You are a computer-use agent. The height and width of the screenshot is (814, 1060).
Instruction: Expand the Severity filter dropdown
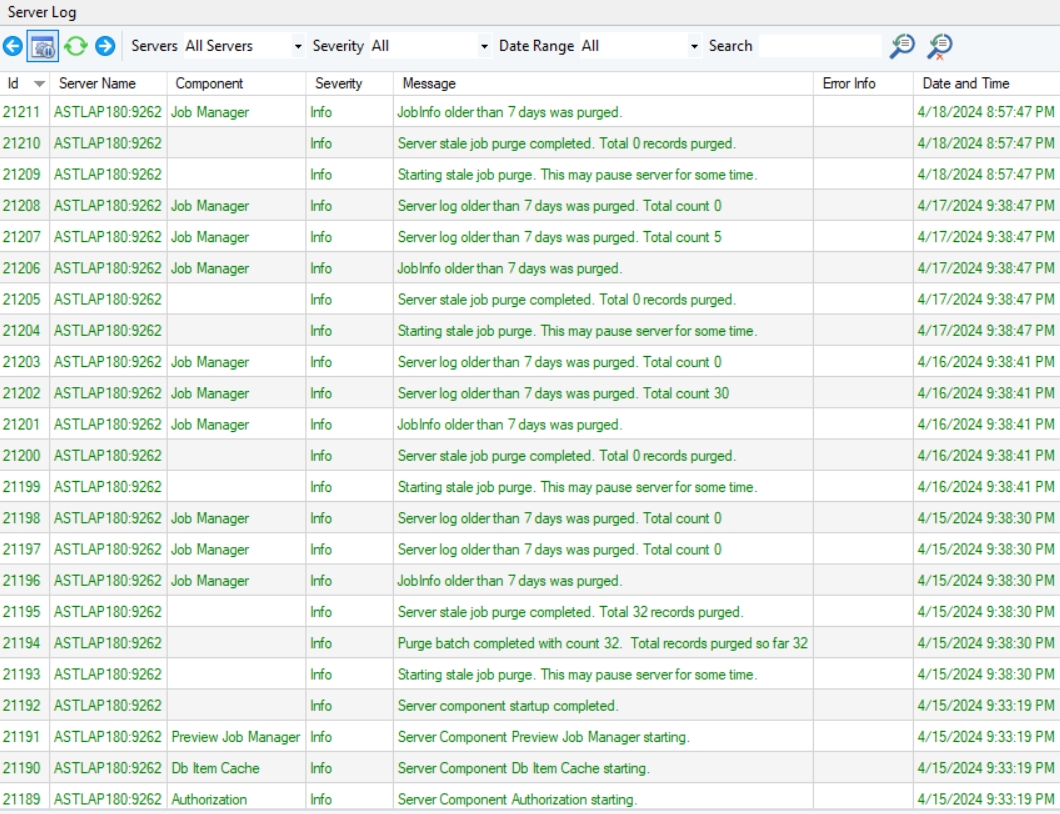[x=485, y=46]
